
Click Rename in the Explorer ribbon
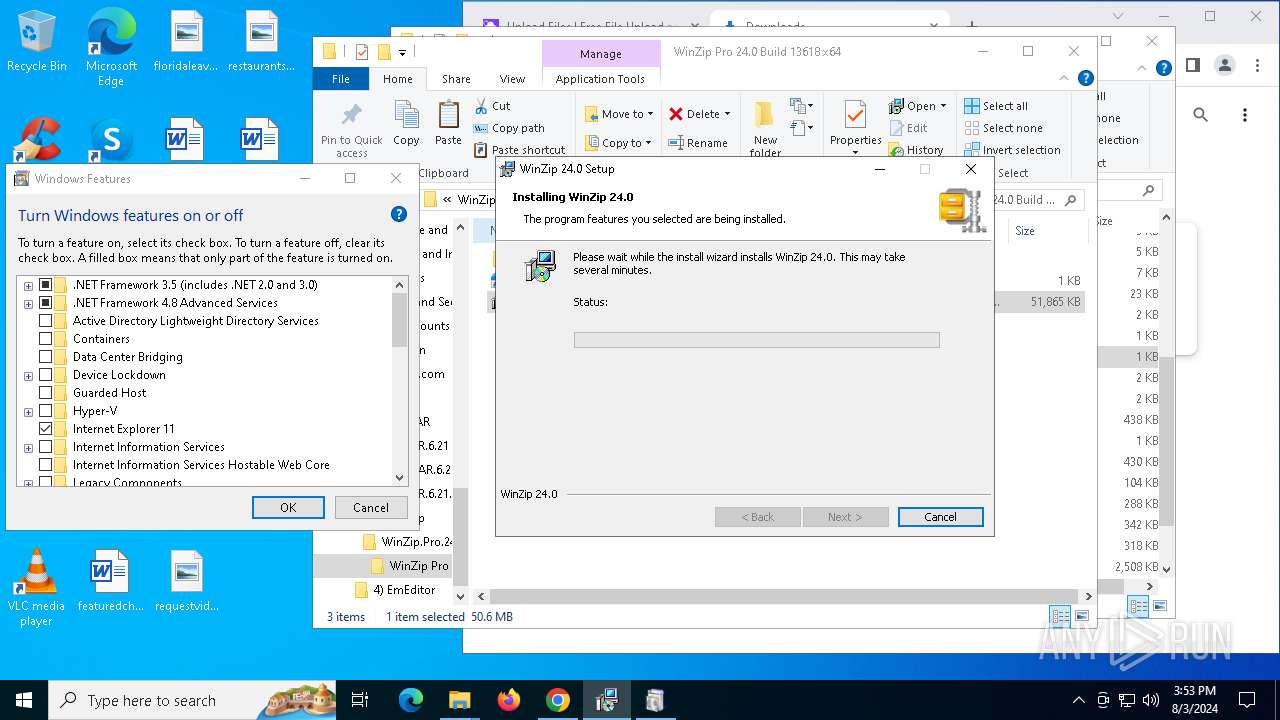[x=697, y=143]
